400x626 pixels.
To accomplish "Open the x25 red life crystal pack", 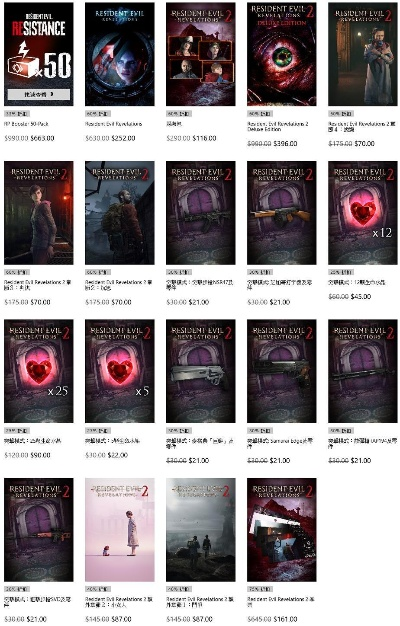I will click(x=39, y=371).
